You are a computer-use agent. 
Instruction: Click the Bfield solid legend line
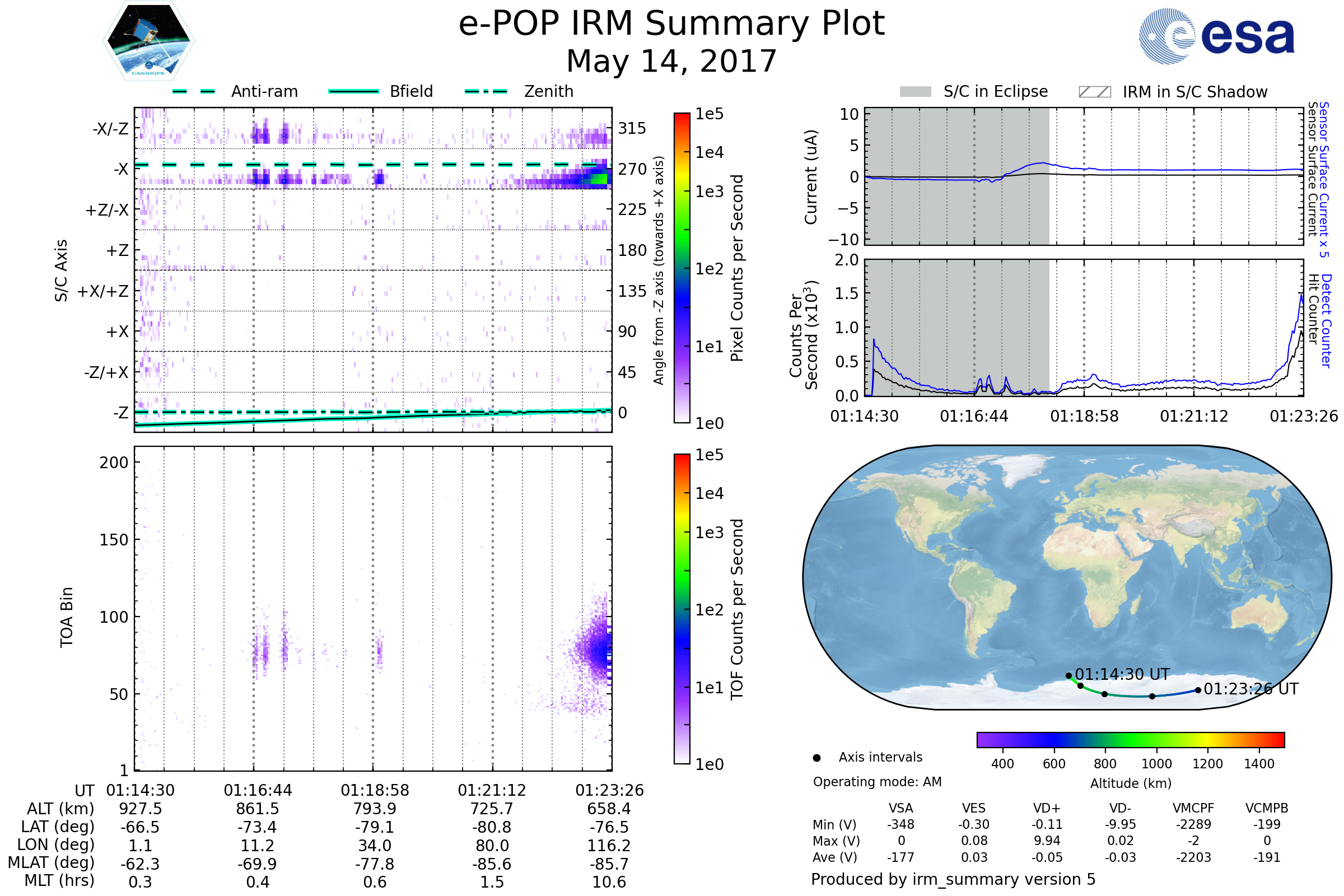coord(353,91)
